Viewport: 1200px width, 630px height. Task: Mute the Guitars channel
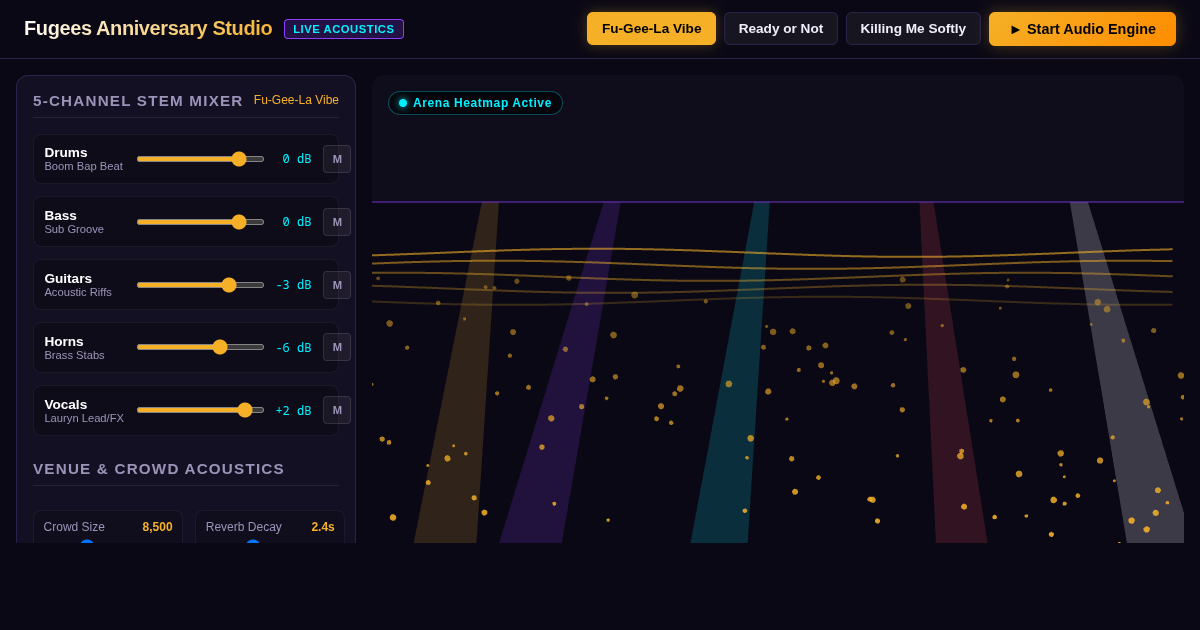pos(337,285)
